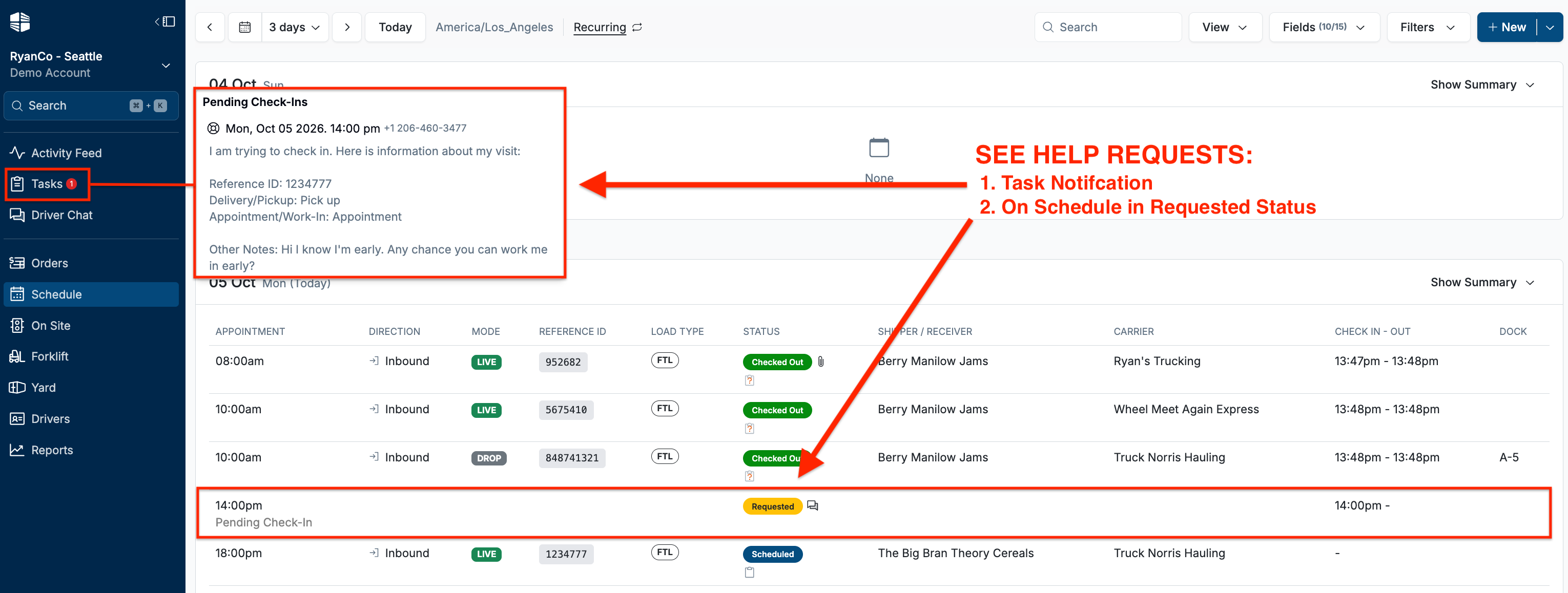This screenshot has width=1568, height=593.
Task: Expand Show Summary for 05 Oct
Action: coord(1481,282)
